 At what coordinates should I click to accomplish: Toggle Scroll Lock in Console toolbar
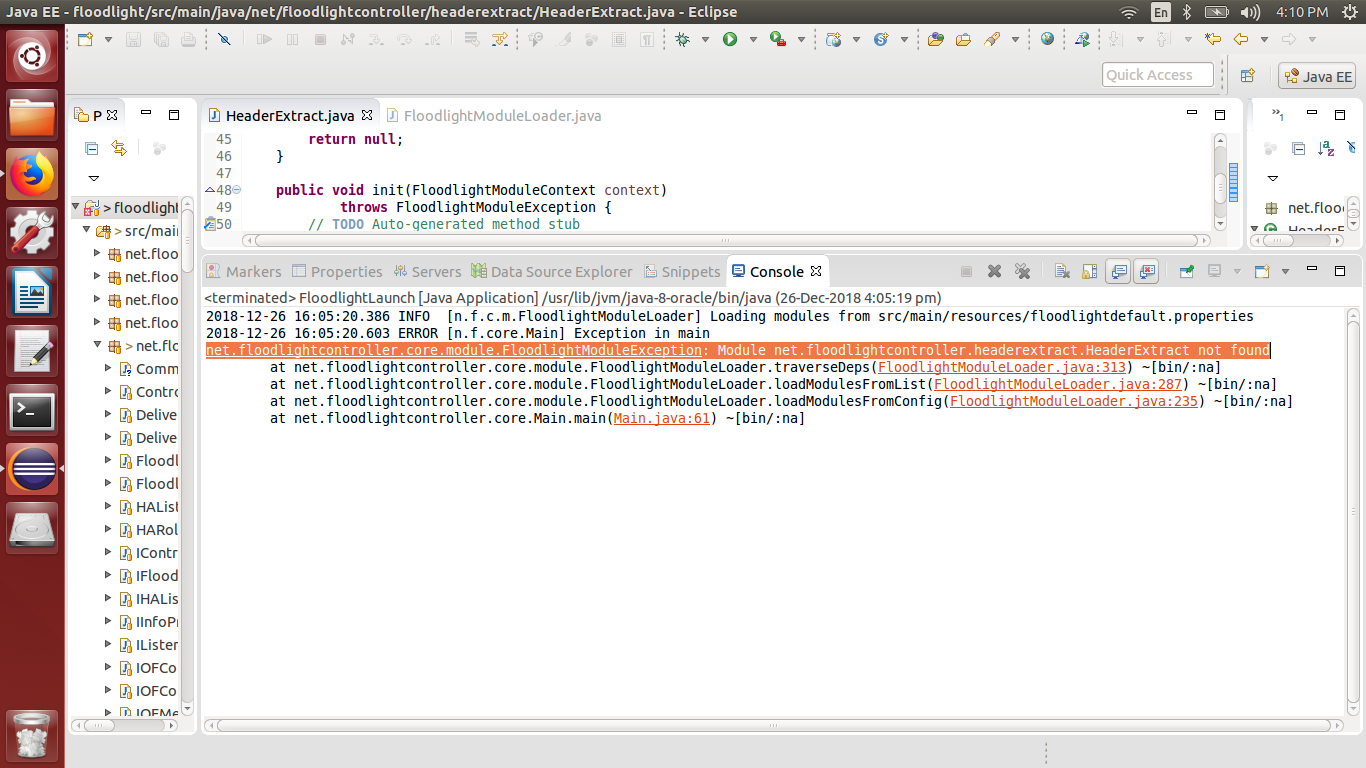pyautogui.click(x=1090, y=271)
